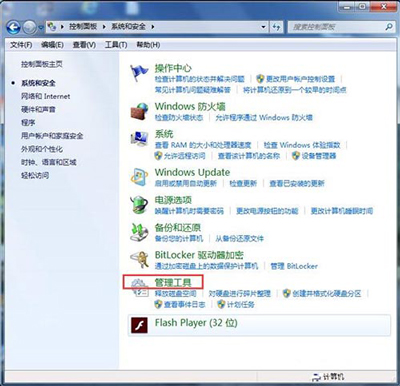Click 将计算机还原到一个较早的时间点 link
This screenshot has width=400, height=386.
click(295, 90)
